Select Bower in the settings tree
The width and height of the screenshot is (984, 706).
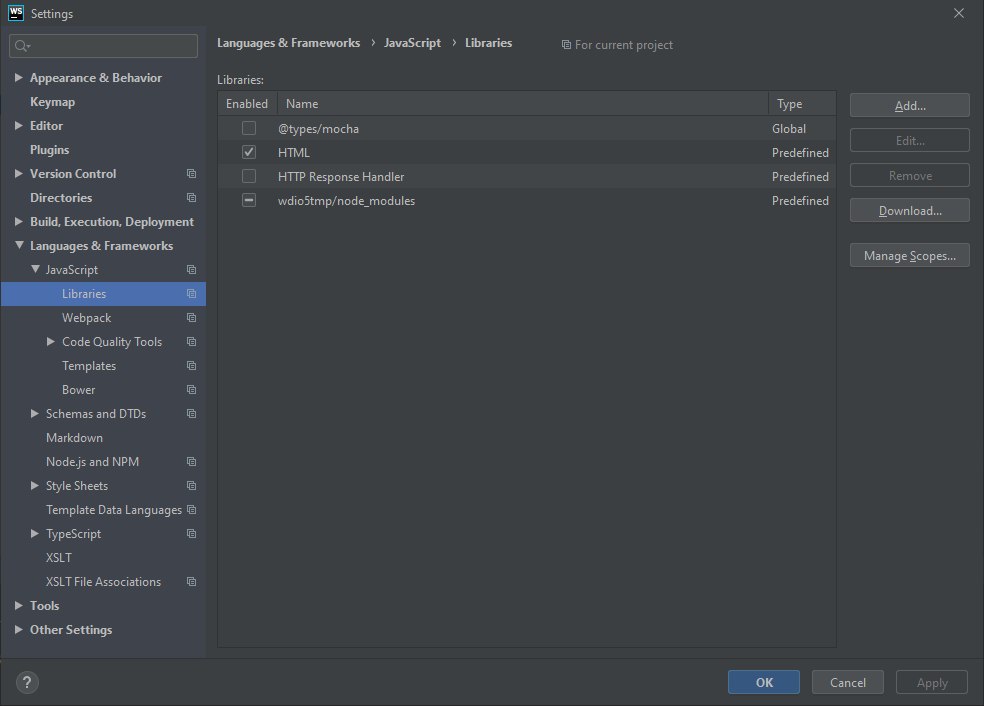(x=78, y=390)
